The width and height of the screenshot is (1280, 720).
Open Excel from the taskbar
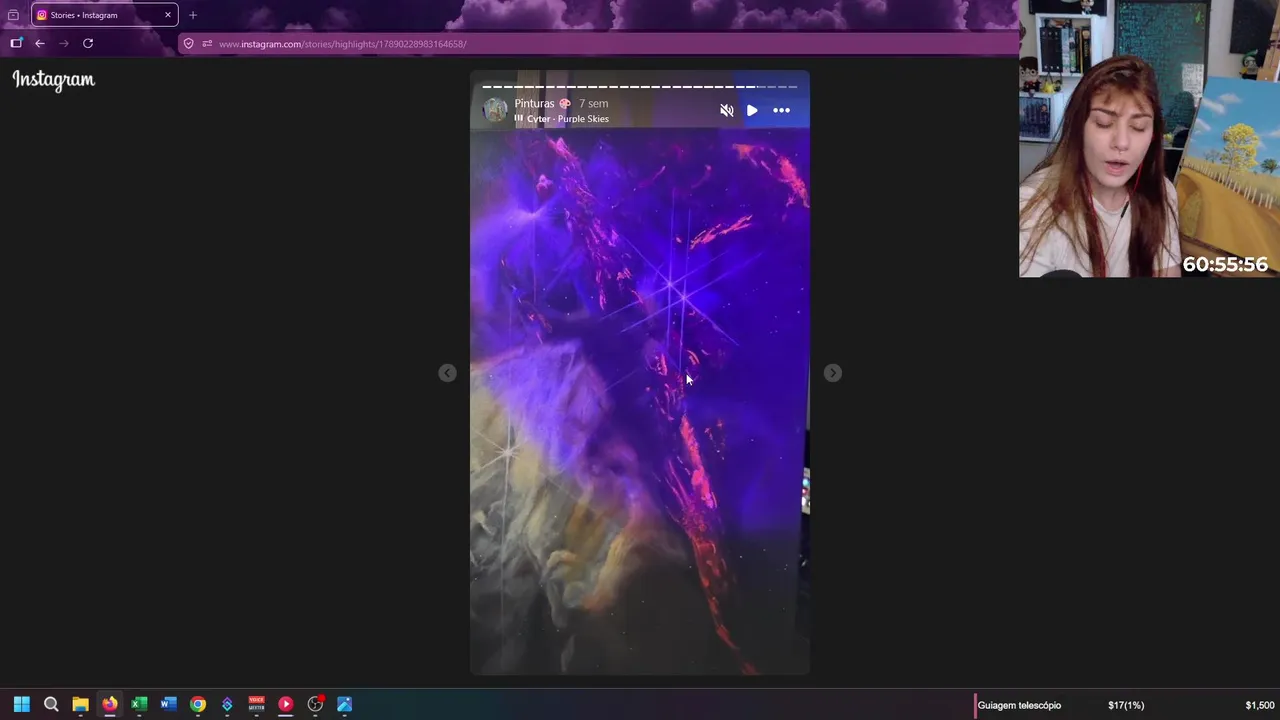139,704
